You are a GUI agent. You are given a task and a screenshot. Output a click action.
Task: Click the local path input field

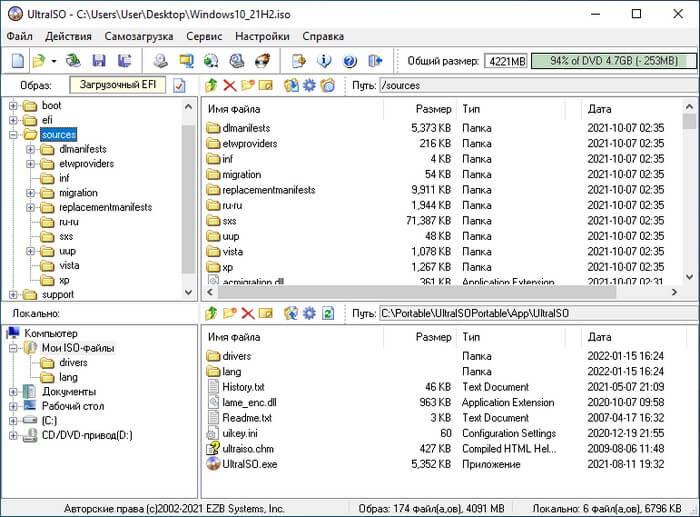click(x=536, y=314)
